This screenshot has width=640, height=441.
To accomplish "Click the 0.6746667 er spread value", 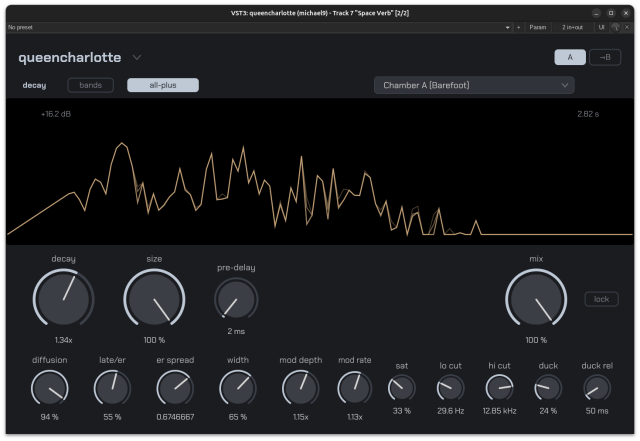I will pos(175,417).
